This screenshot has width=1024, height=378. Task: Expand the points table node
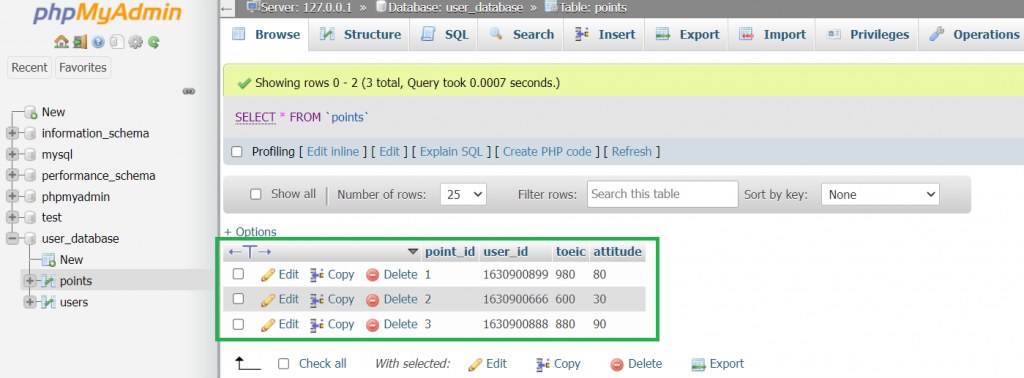[29, 281]
